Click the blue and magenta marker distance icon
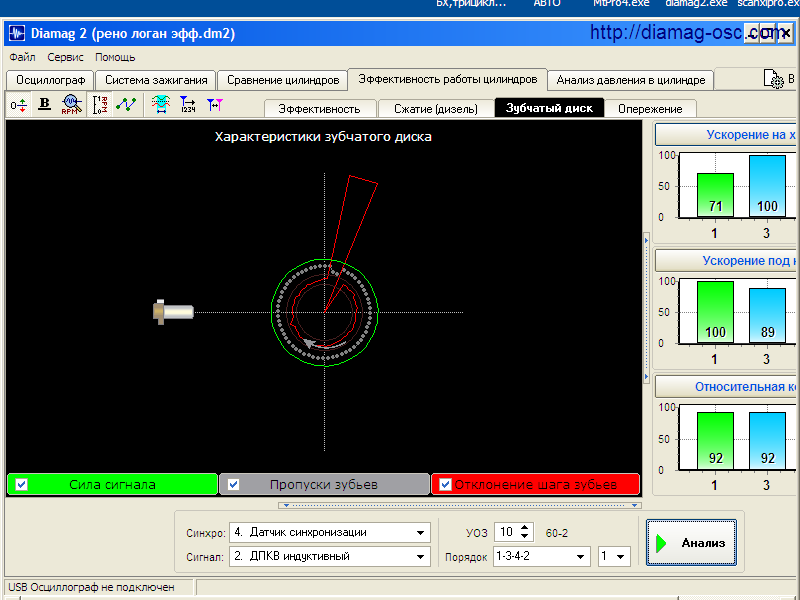 [x=215, y=105]
